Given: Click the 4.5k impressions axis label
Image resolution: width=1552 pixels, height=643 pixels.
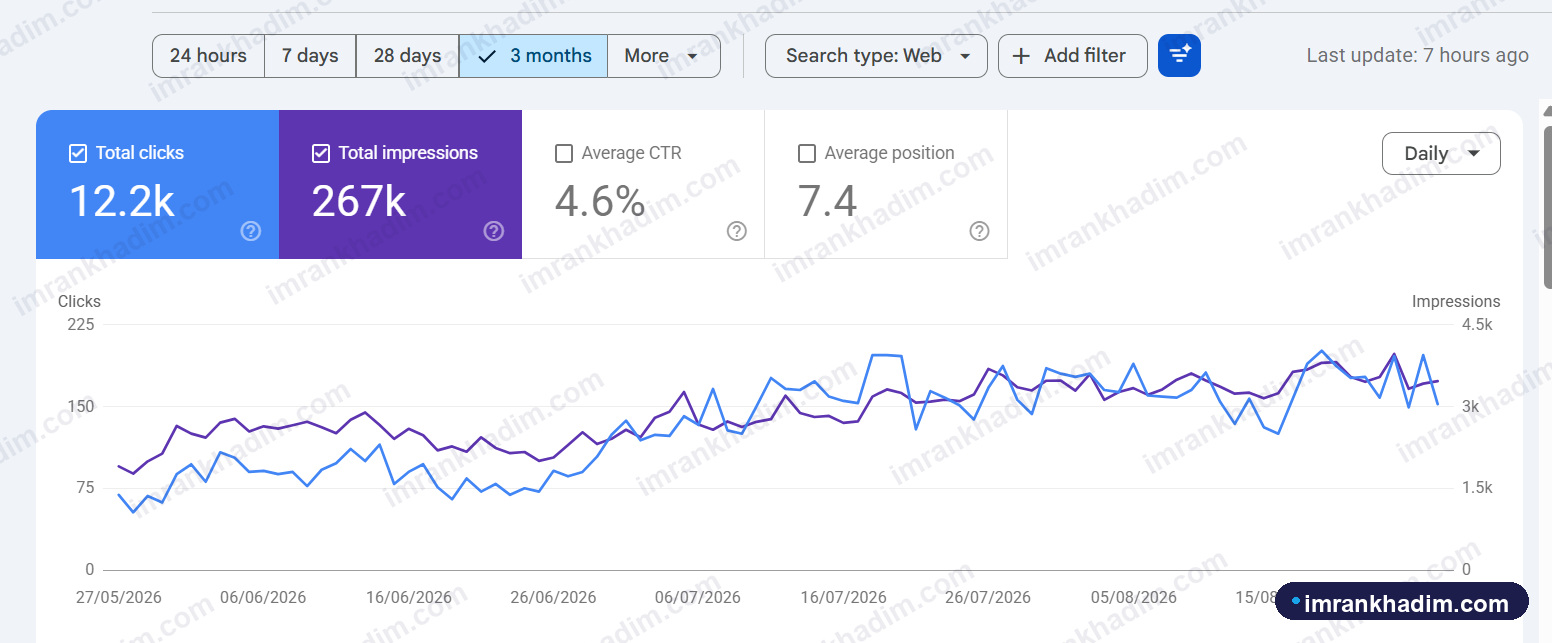Looking at the screenshot, I should 1477,324.
